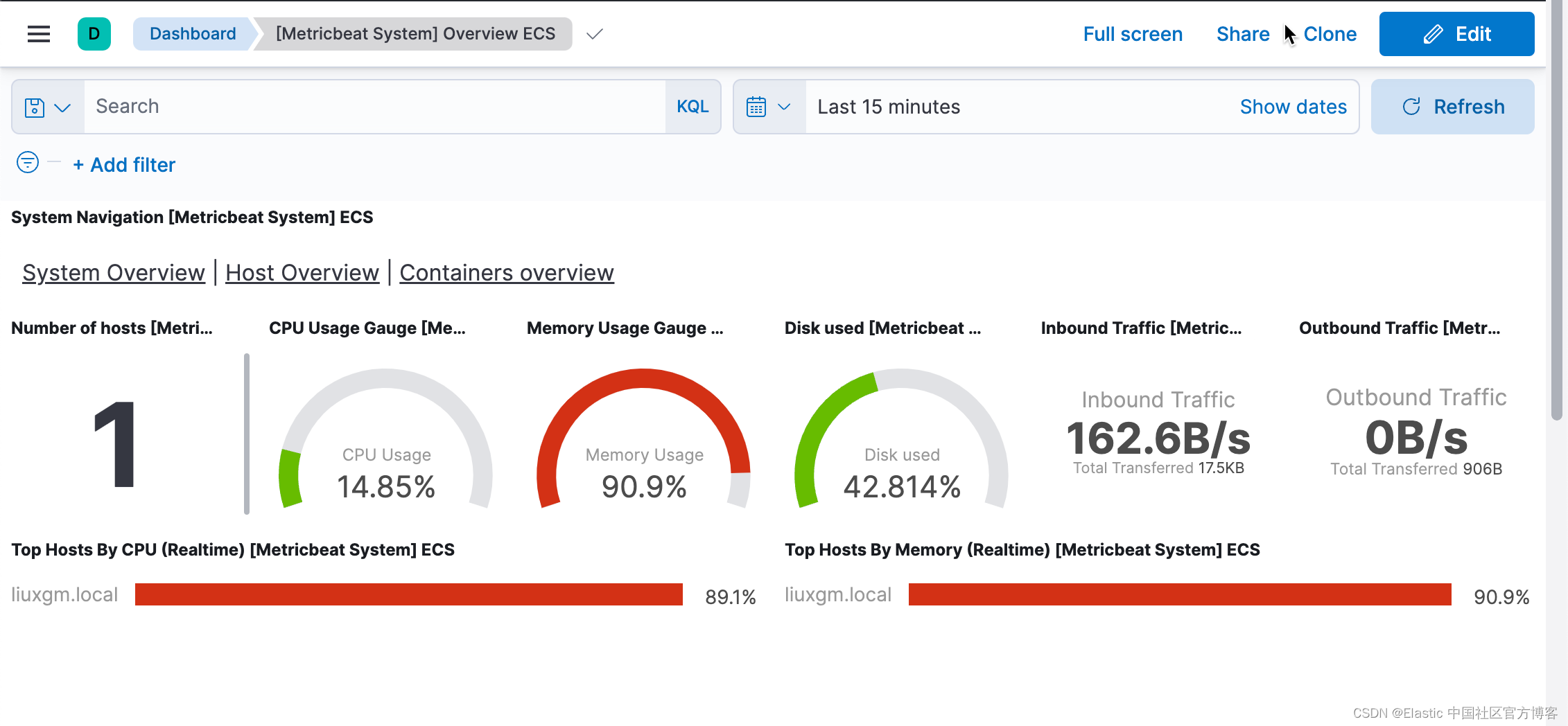
Task: Click the System Navigation panel title
Action: (x=192, y=218)
